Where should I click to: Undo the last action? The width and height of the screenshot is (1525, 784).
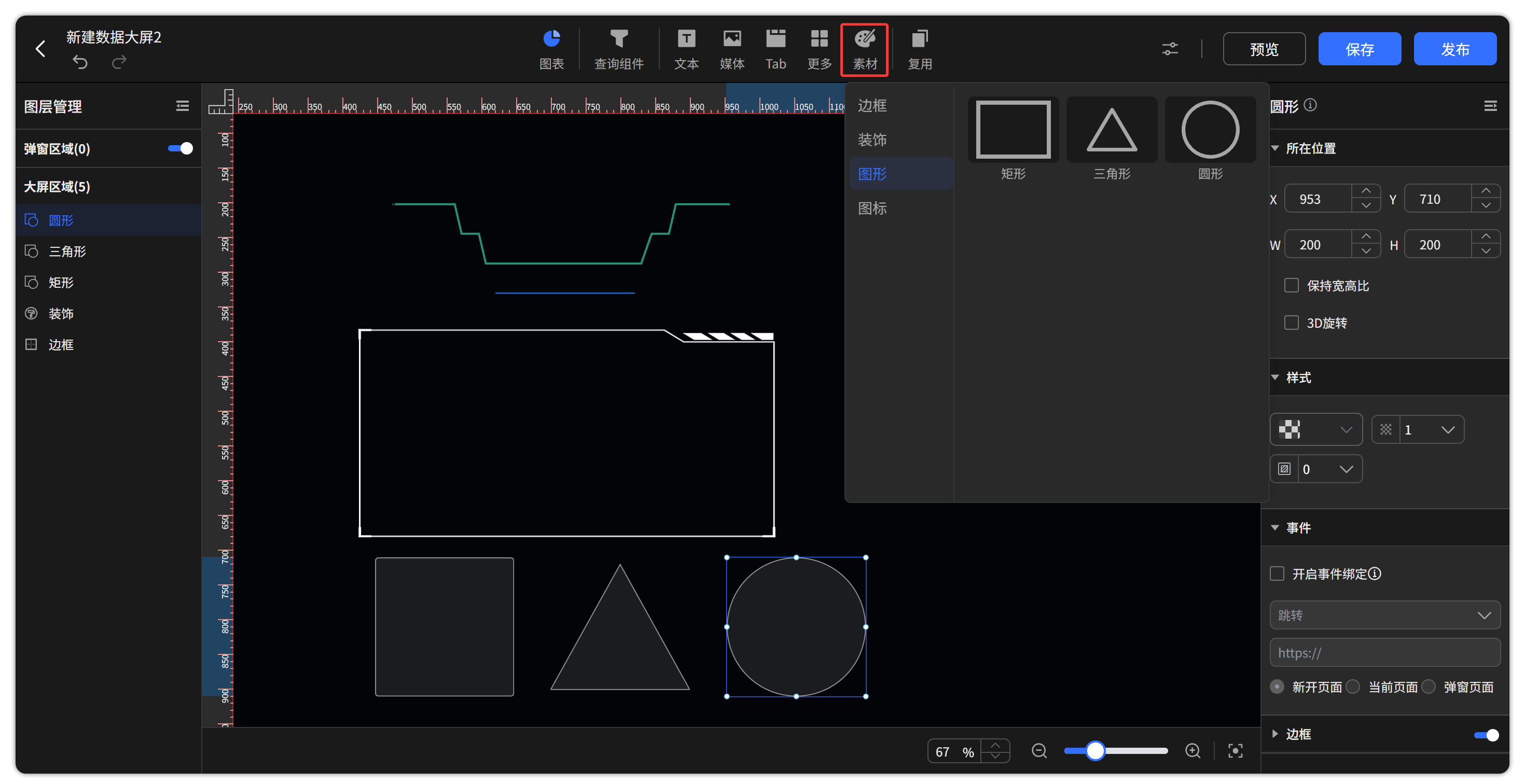coord(80,62)
